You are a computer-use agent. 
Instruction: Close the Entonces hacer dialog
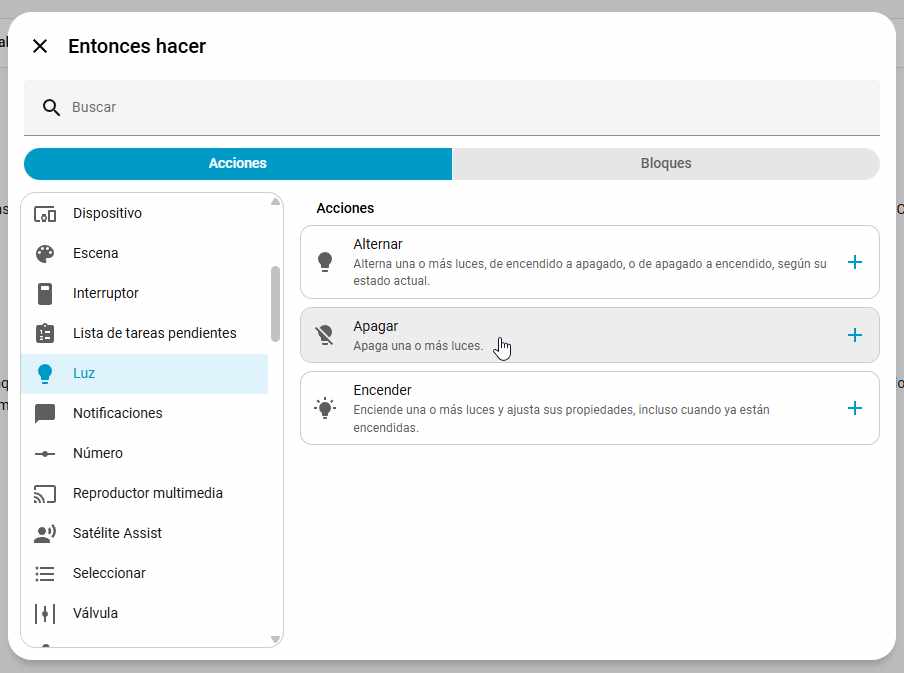click(x=40, y=46)
